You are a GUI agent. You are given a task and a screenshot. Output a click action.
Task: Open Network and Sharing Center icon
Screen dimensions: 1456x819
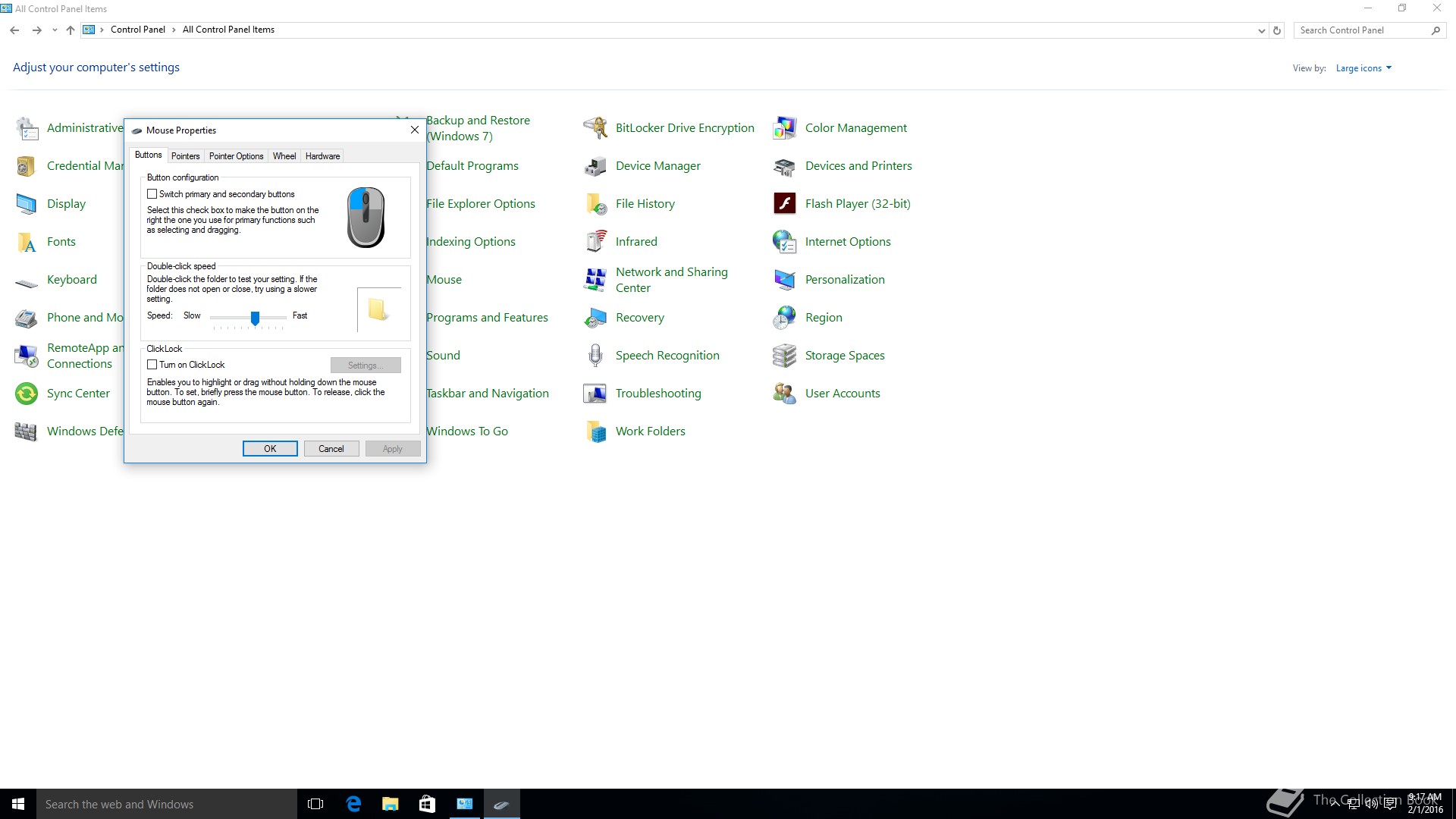(595, 280)
